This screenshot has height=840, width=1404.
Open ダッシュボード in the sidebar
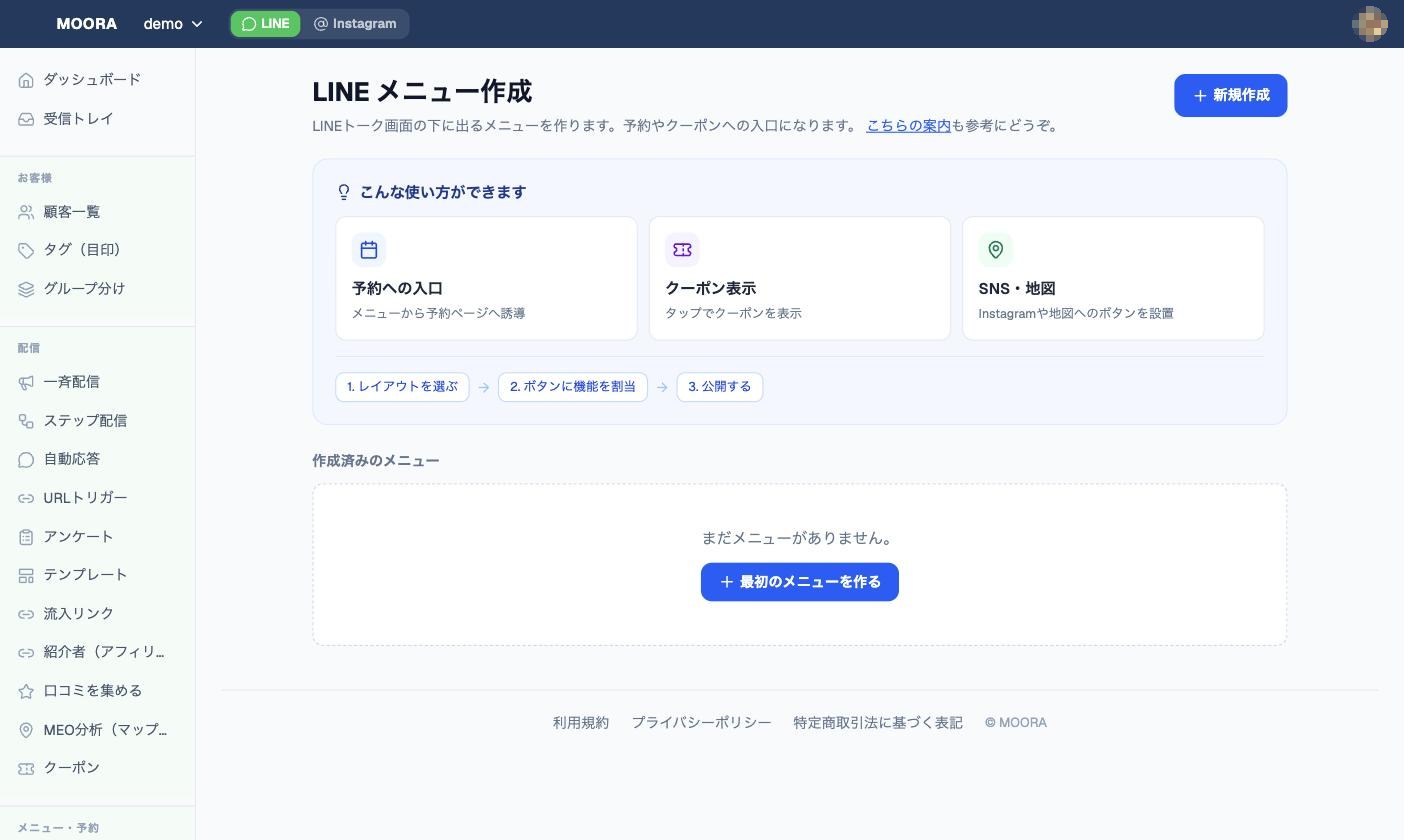(98, 80)
